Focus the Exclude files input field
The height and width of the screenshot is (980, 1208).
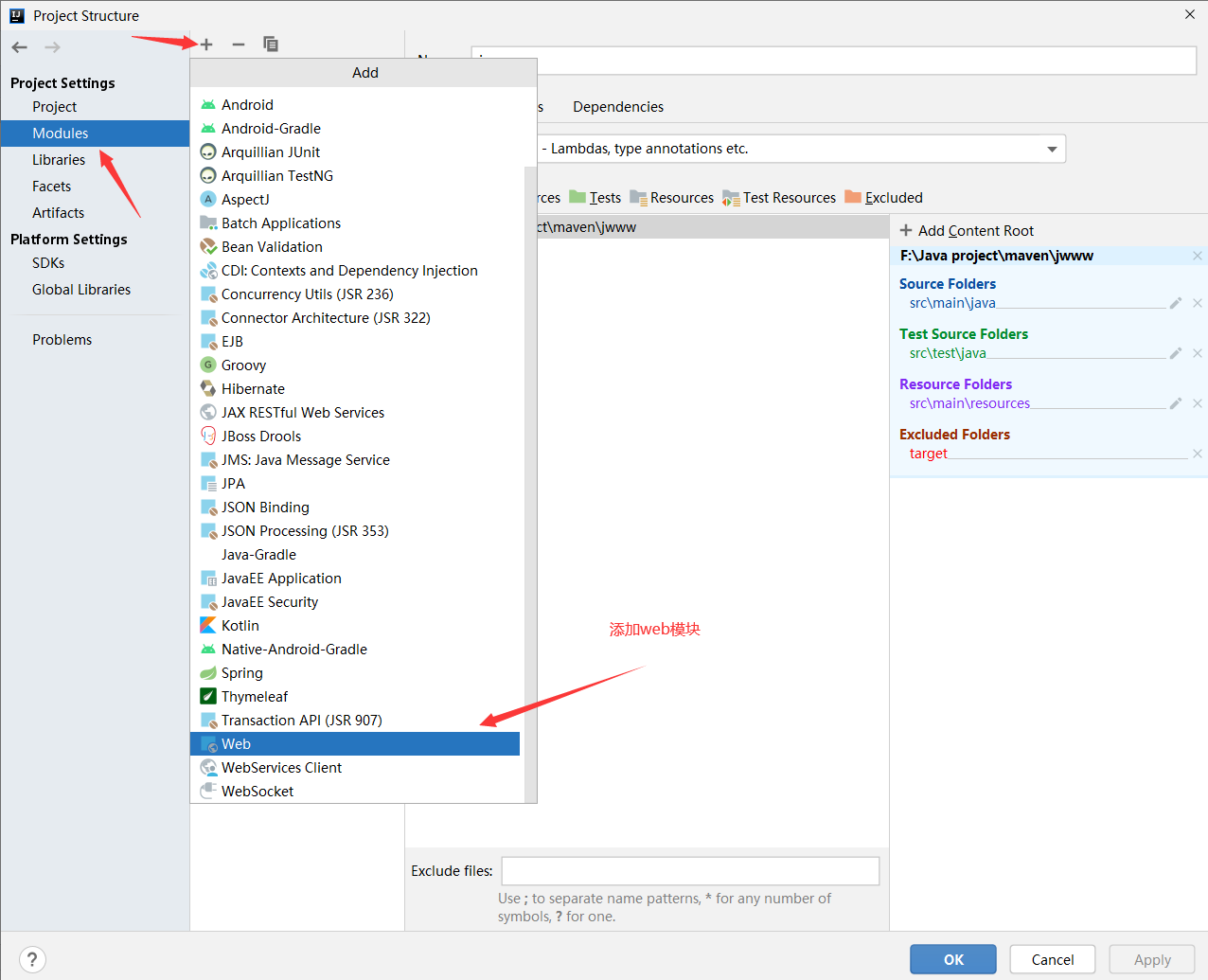[x=690, y=871]
